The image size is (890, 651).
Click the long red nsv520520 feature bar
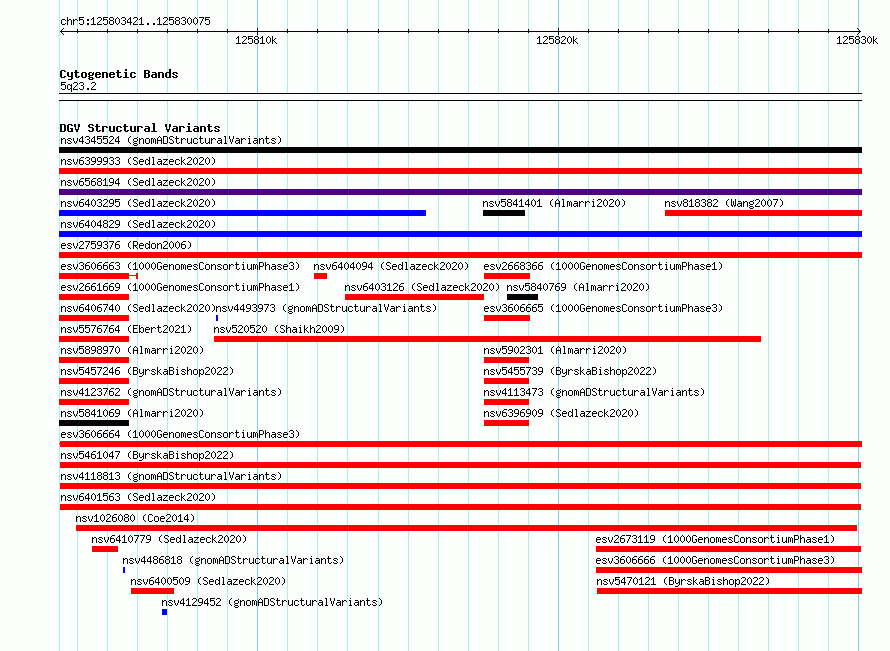point(488,339)
